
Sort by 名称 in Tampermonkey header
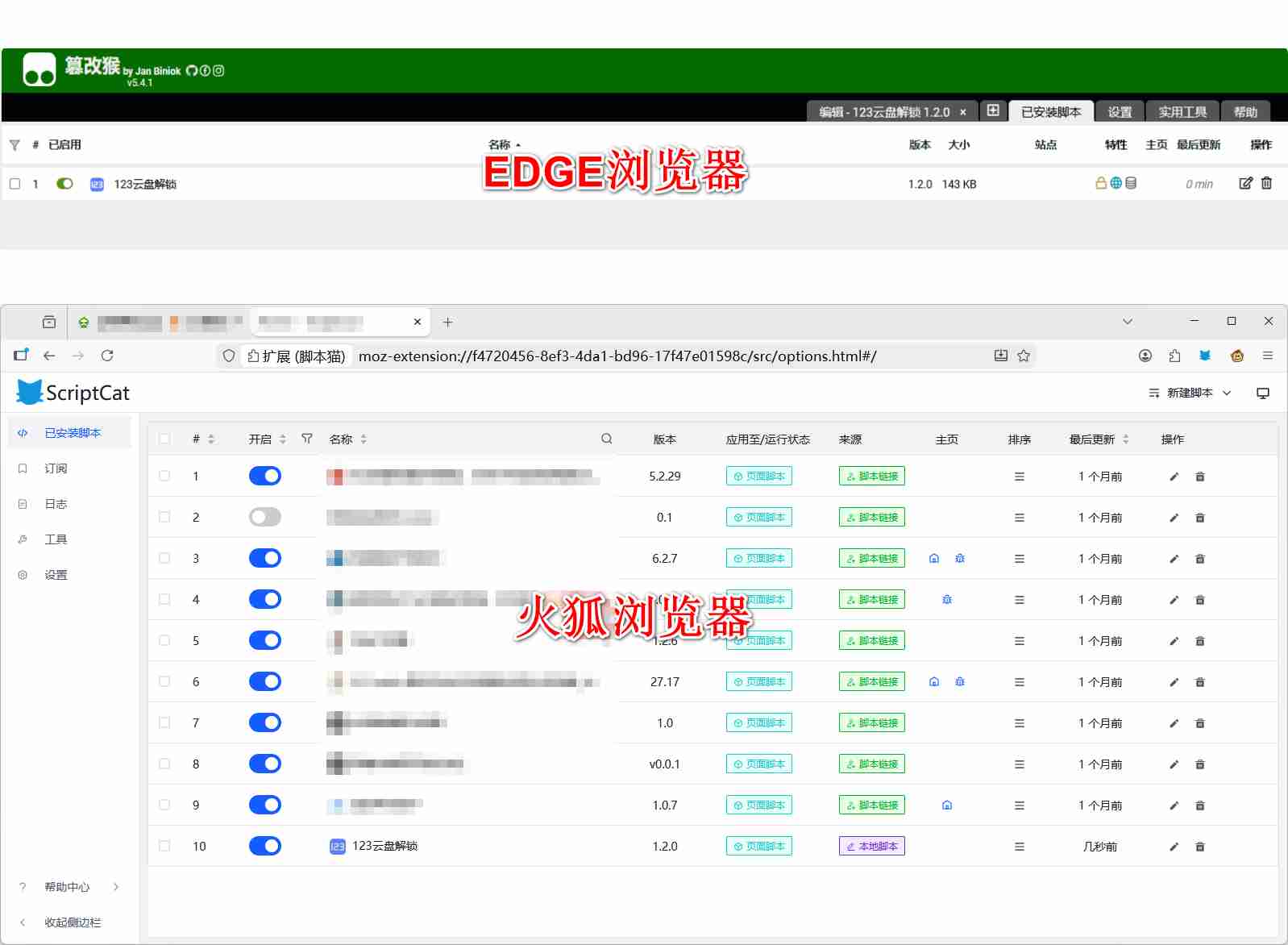(x=504, y=145)
